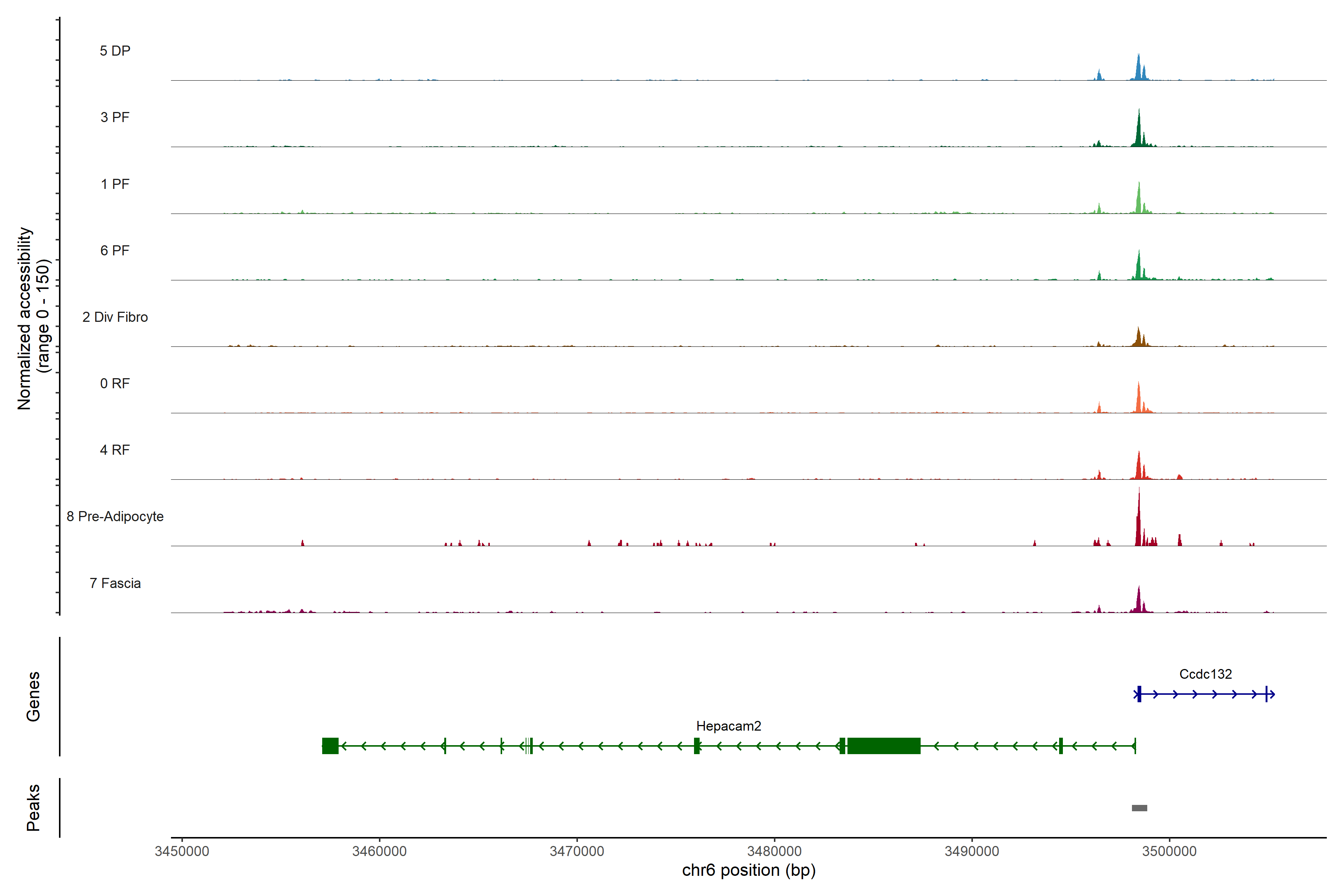Click the 5 DP track label
1344x896 pixels.
[x=115, y=51]
